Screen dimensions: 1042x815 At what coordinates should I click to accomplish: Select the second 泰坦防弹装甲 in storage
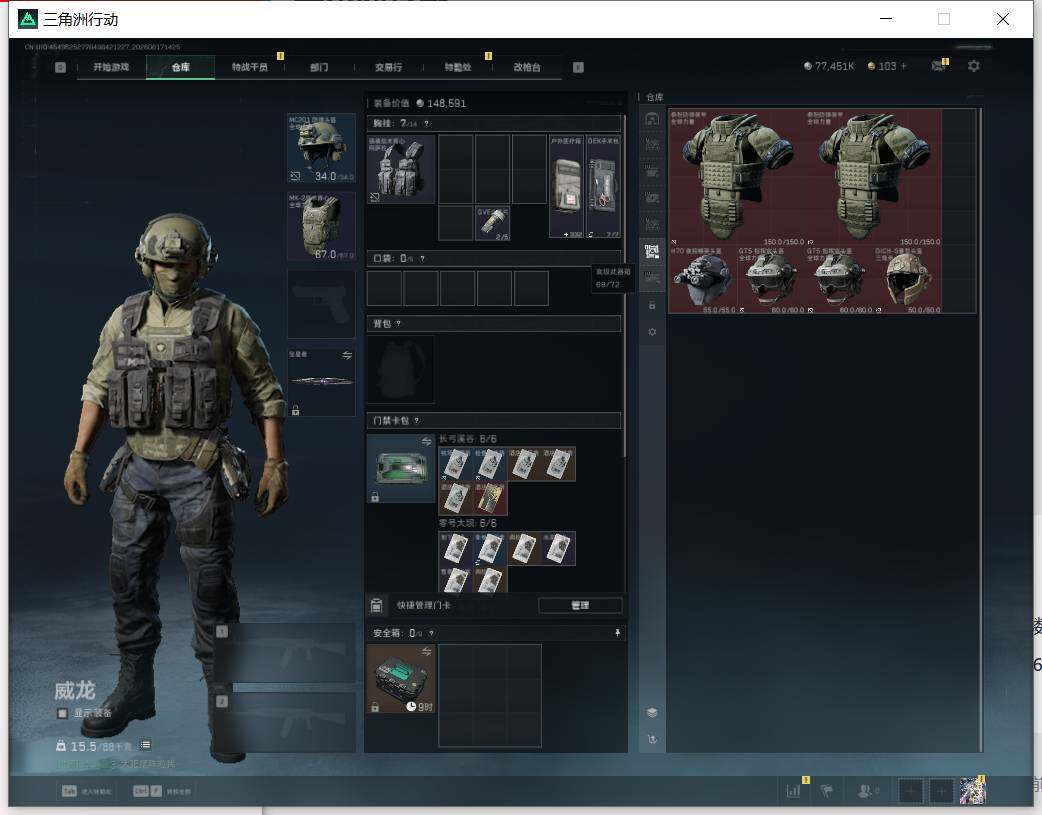click(873, 177)
